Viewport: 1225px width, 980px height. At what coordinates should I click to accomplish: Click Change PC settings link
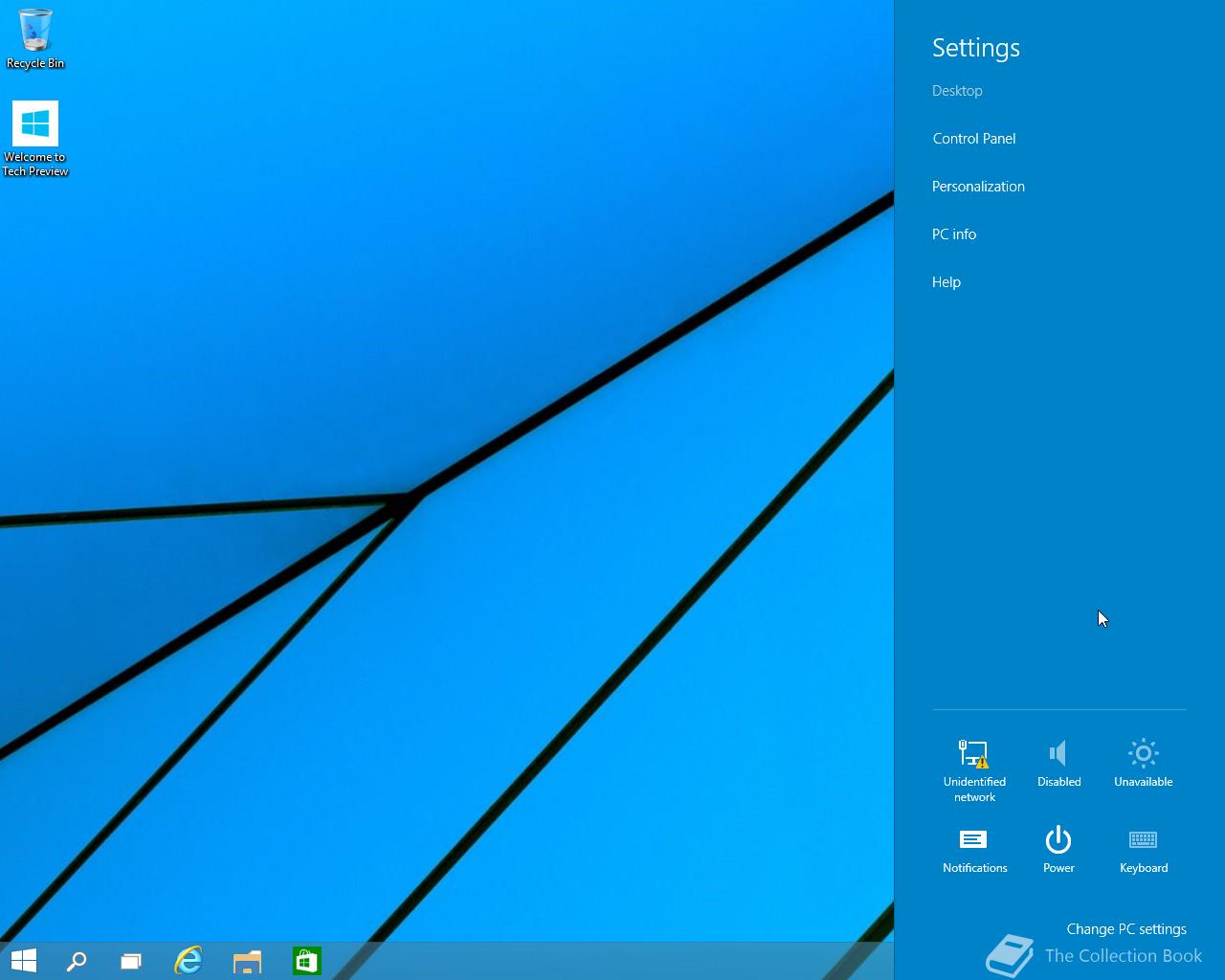tap(1126, 929)
